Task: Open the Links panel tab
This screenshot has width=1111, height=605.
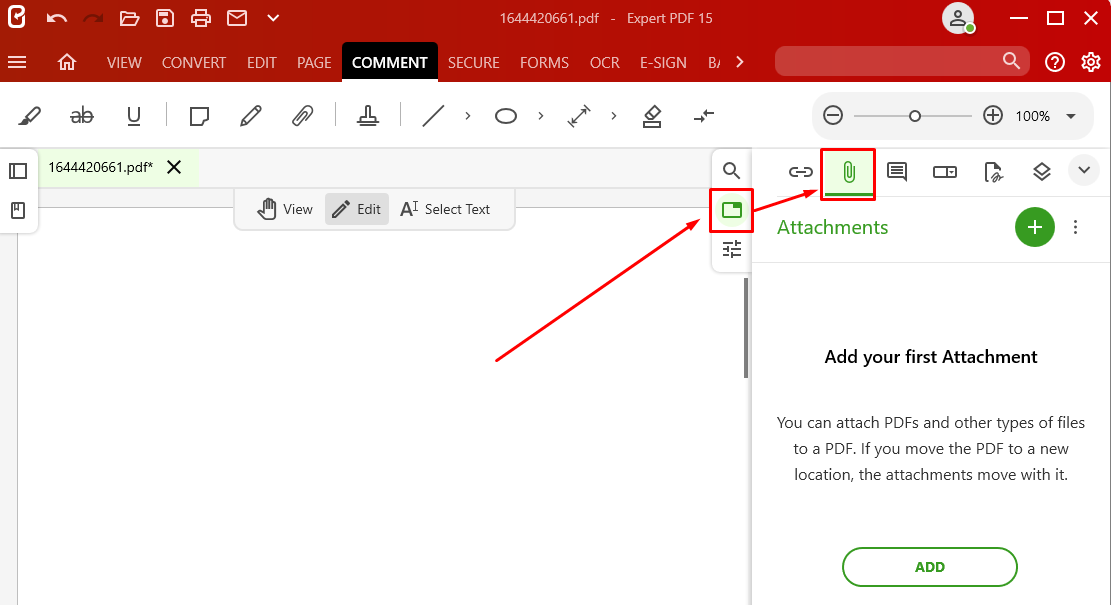Action: click(800, 172)
